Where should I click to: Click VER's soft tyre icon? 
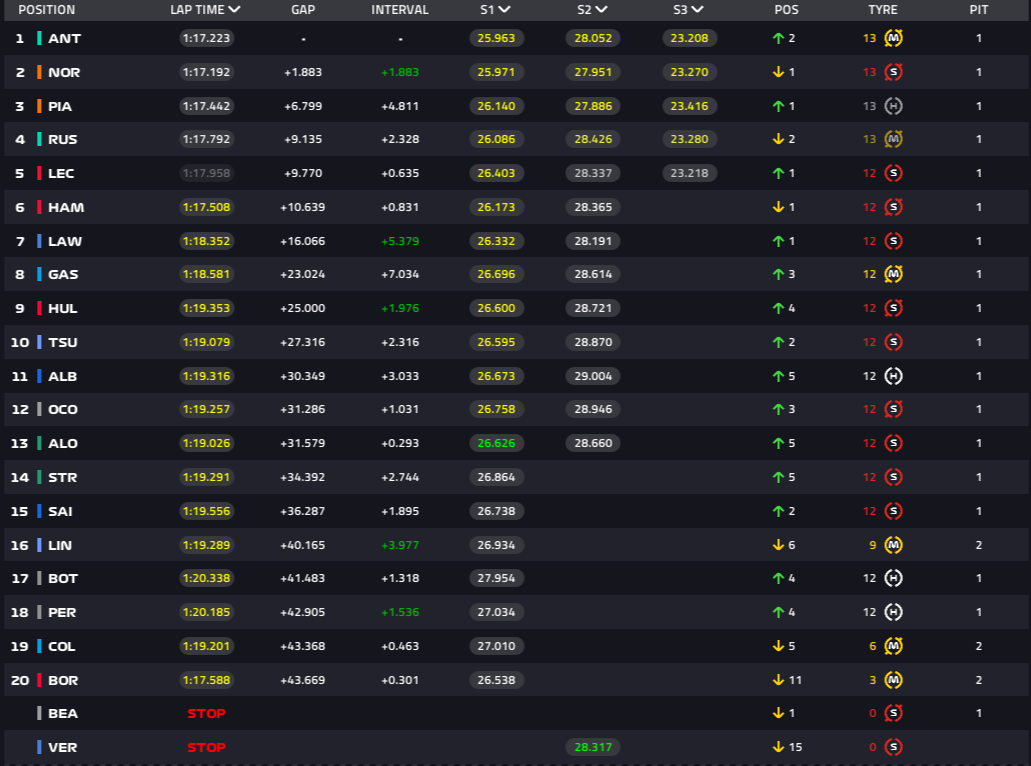(893, 747)
